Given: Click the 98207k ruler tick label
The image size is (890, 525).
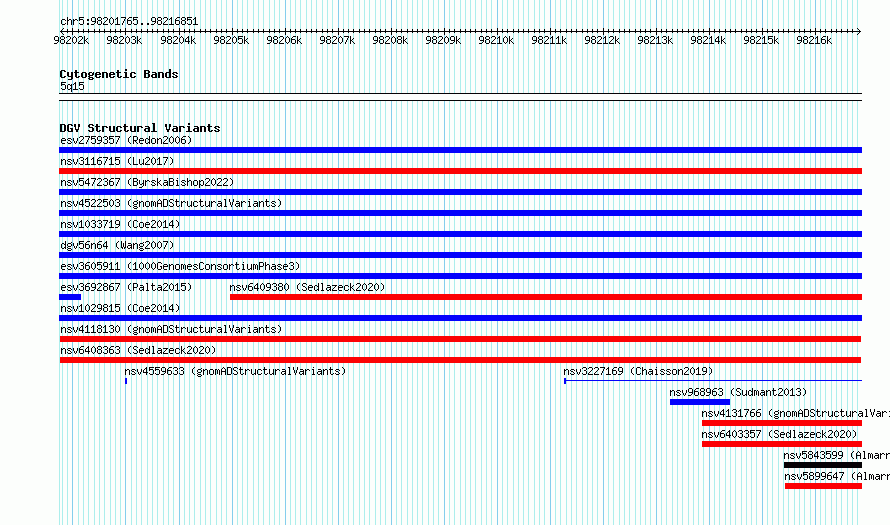Looking at the screenshot, I should click(337, 40).
